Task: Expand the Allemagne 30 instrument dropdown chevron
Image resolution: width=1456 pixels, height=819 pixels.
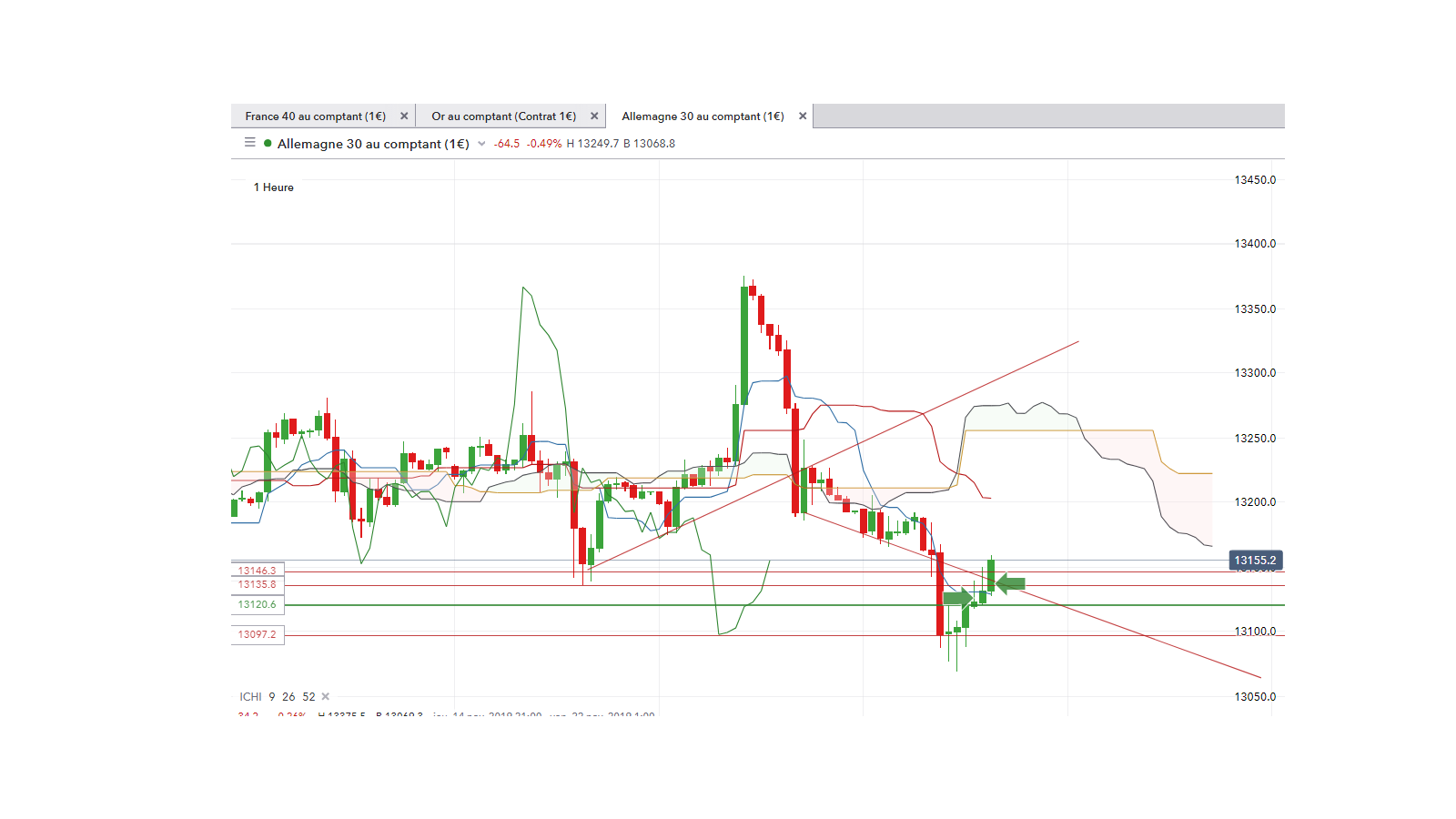Action: point(481,144)
